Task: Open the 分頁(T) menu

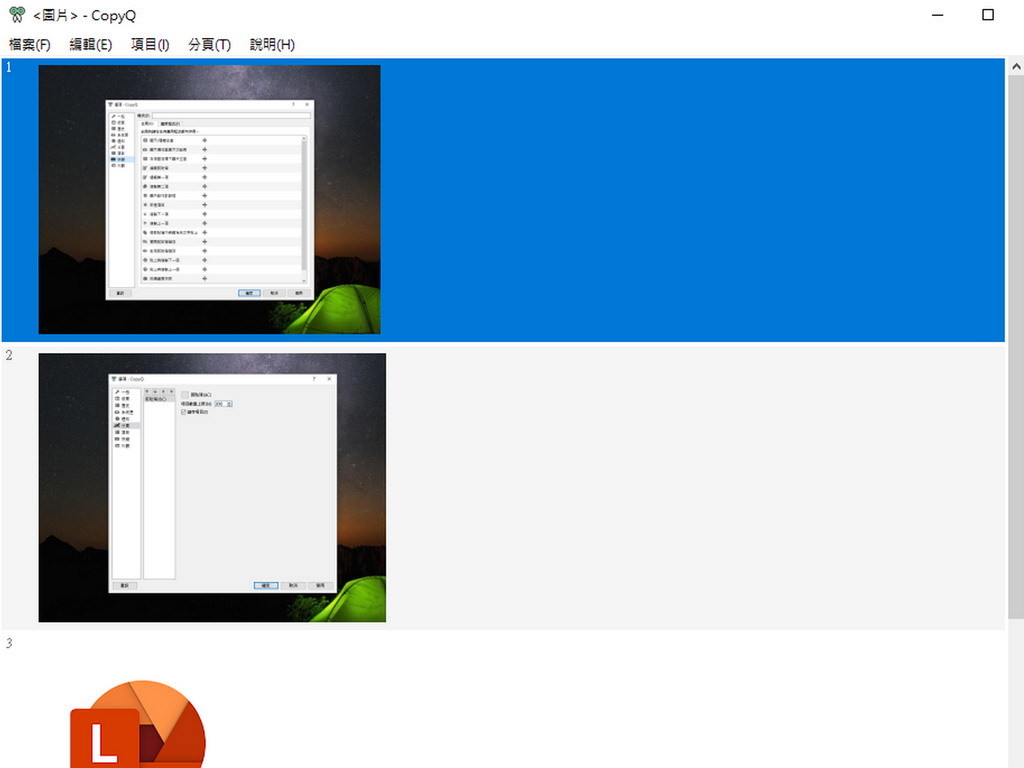Action: pyautogui.click(x=210, y=44)
